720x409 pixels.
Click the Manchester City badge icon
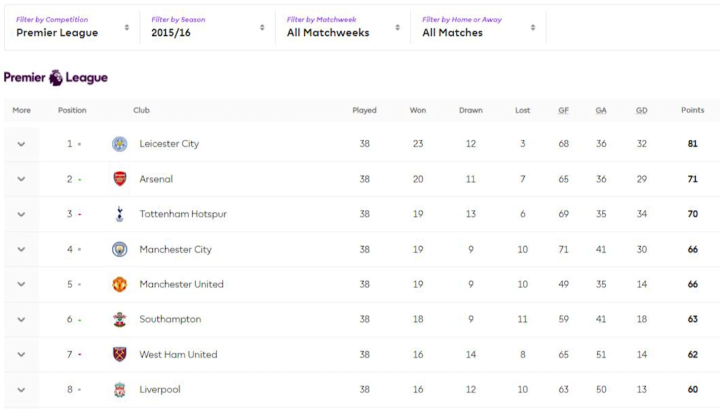coord(120,249)
